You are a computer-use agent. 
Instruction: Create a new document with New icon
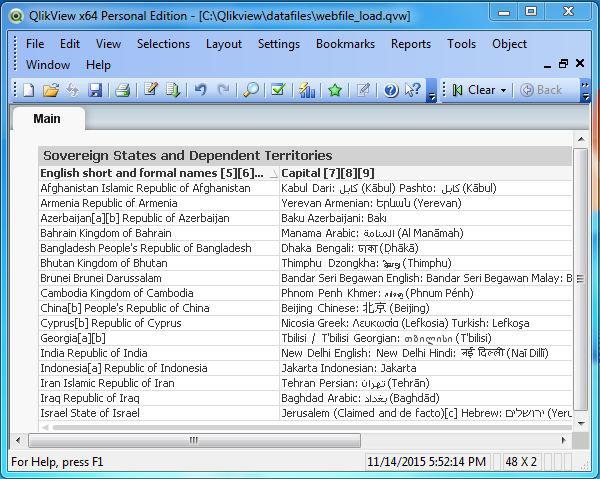tap(29, 90)
